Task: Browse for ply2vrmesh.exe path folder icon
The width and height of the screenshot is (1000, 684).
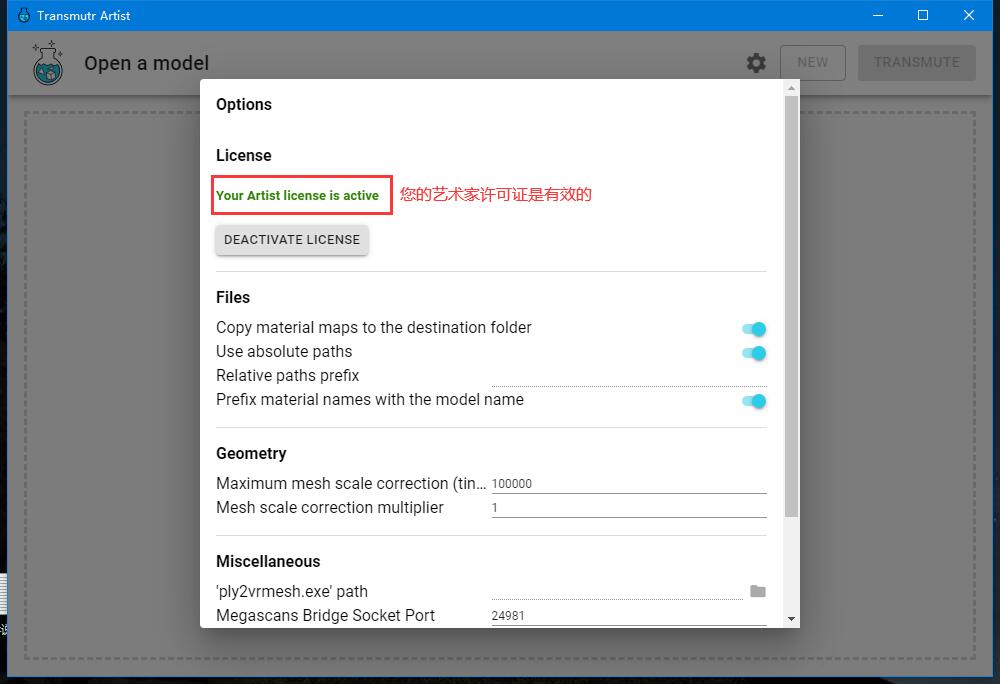Action: 758,591
